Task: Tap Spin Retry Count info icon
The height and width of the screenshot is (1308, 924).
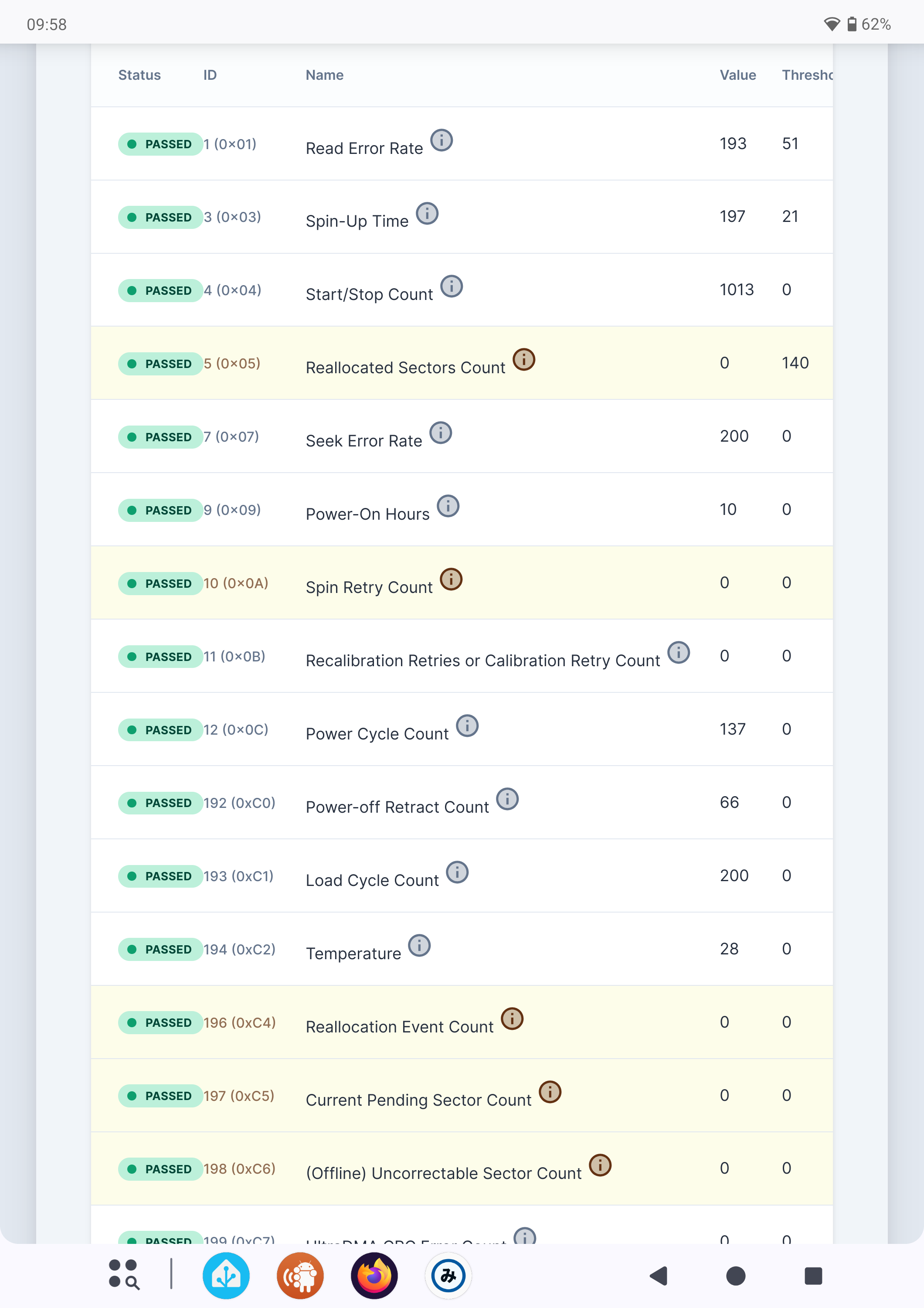Action: coord(451,579)
